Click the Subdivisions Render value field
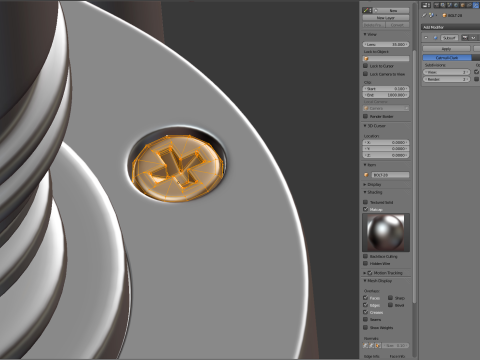The image size is (480, 360). 447,79
